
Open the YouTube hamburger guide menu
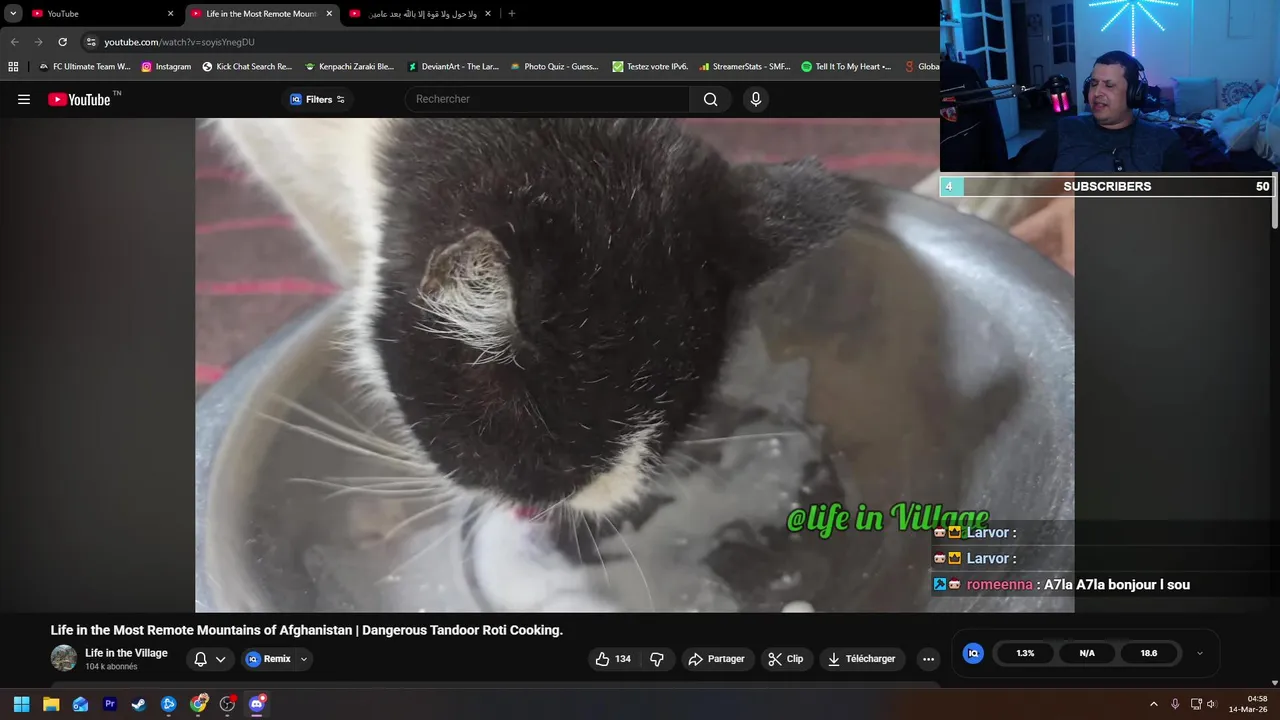click(24, 99)
